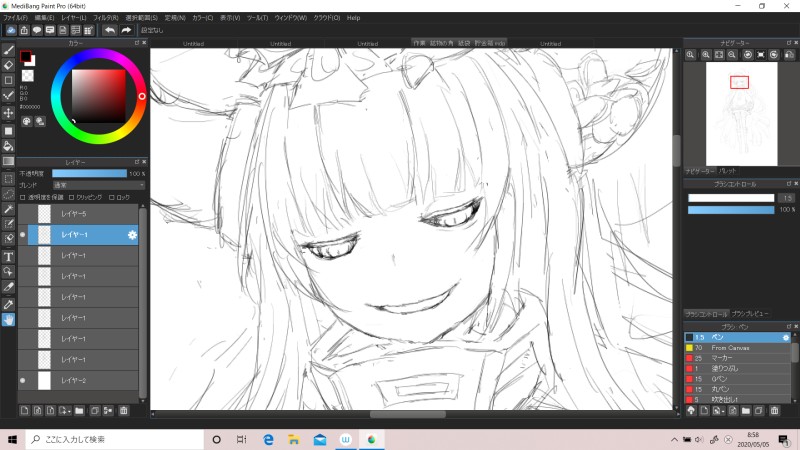Click zoom out icon in Navigator
800x450 pixels.
(x=732, y=55)
